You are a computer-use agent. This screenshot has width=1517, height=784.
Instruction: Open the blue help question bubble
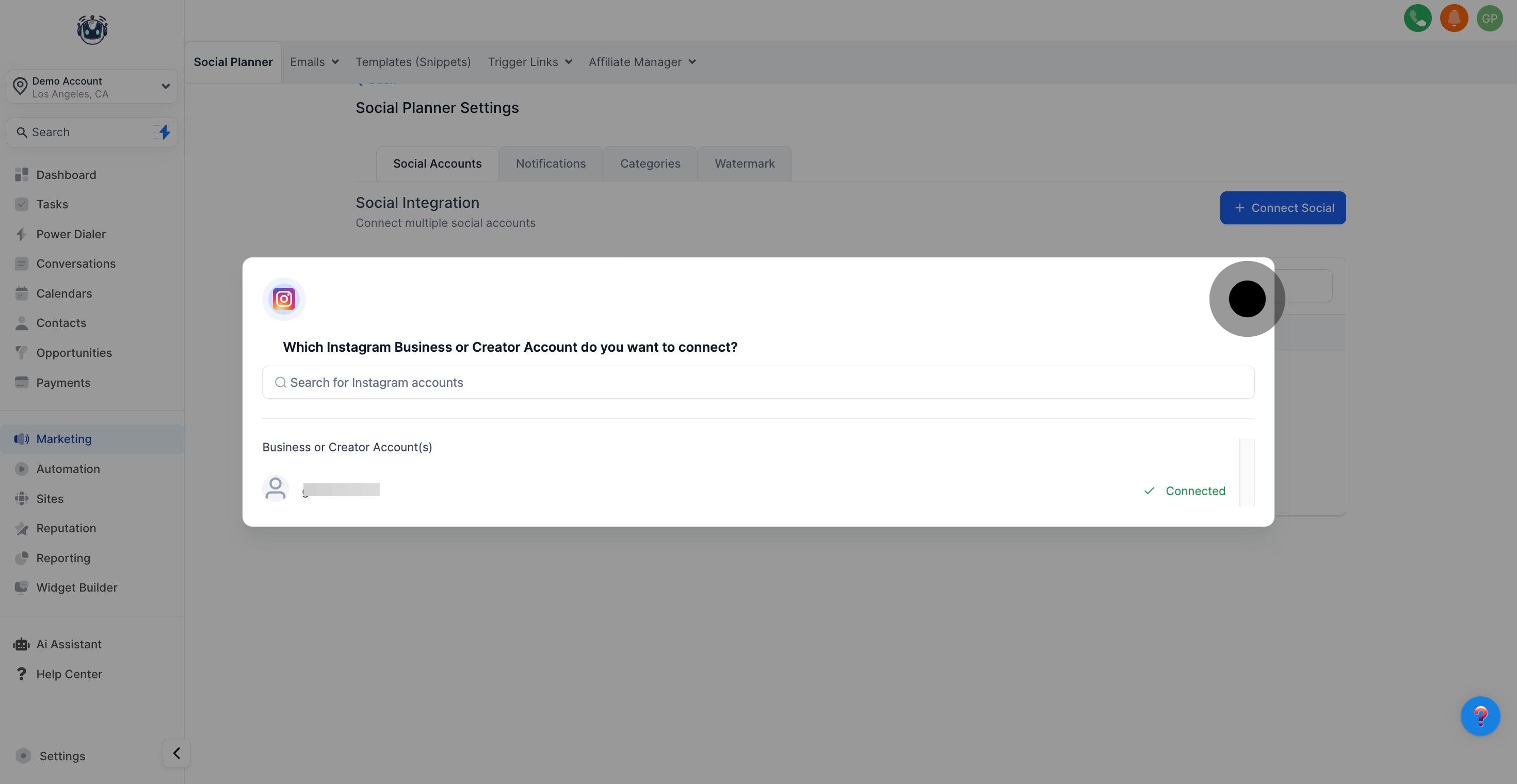(x=1480, y=716)
